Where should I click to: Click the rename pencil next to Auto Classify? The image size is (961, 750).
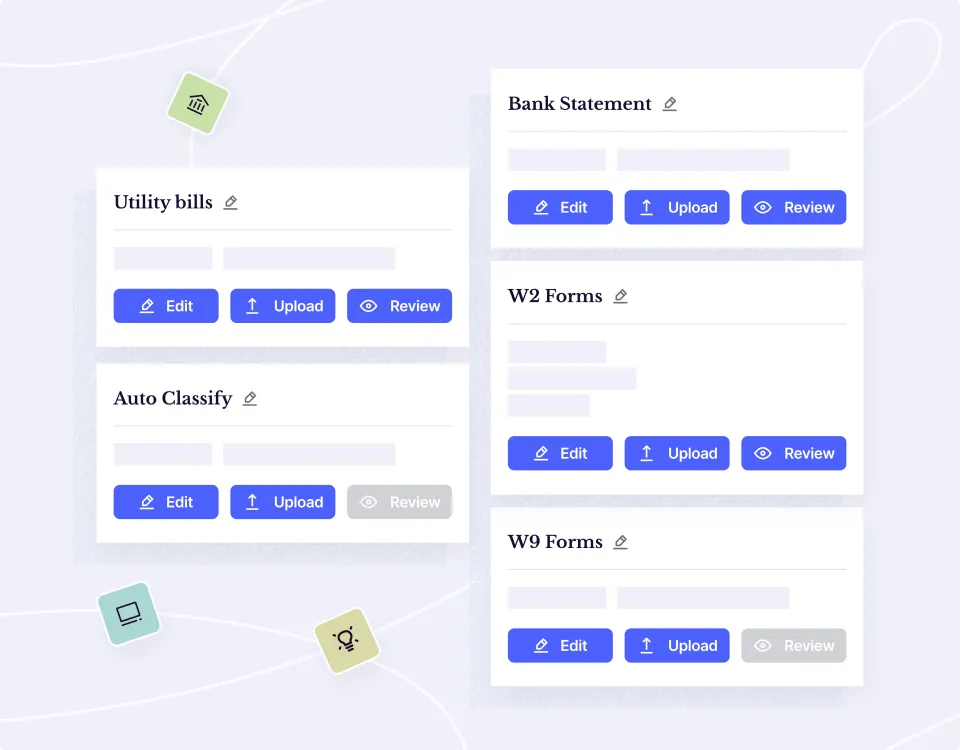(x=250, y=399)
